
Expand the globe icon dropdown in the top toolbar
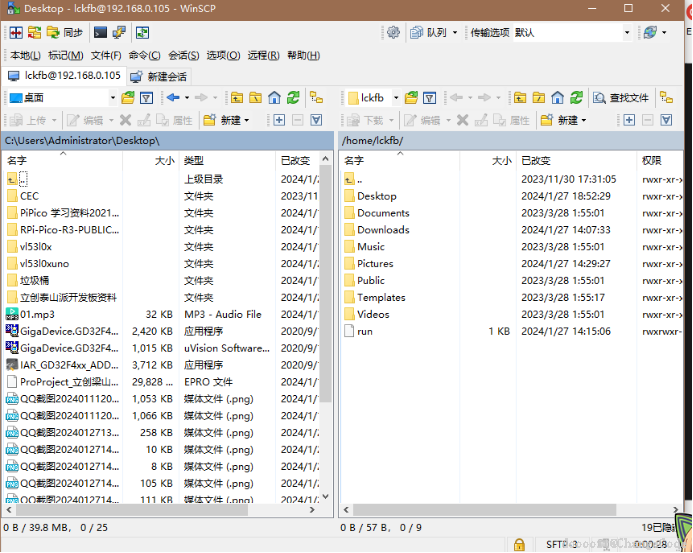click(x=664, y=33)
